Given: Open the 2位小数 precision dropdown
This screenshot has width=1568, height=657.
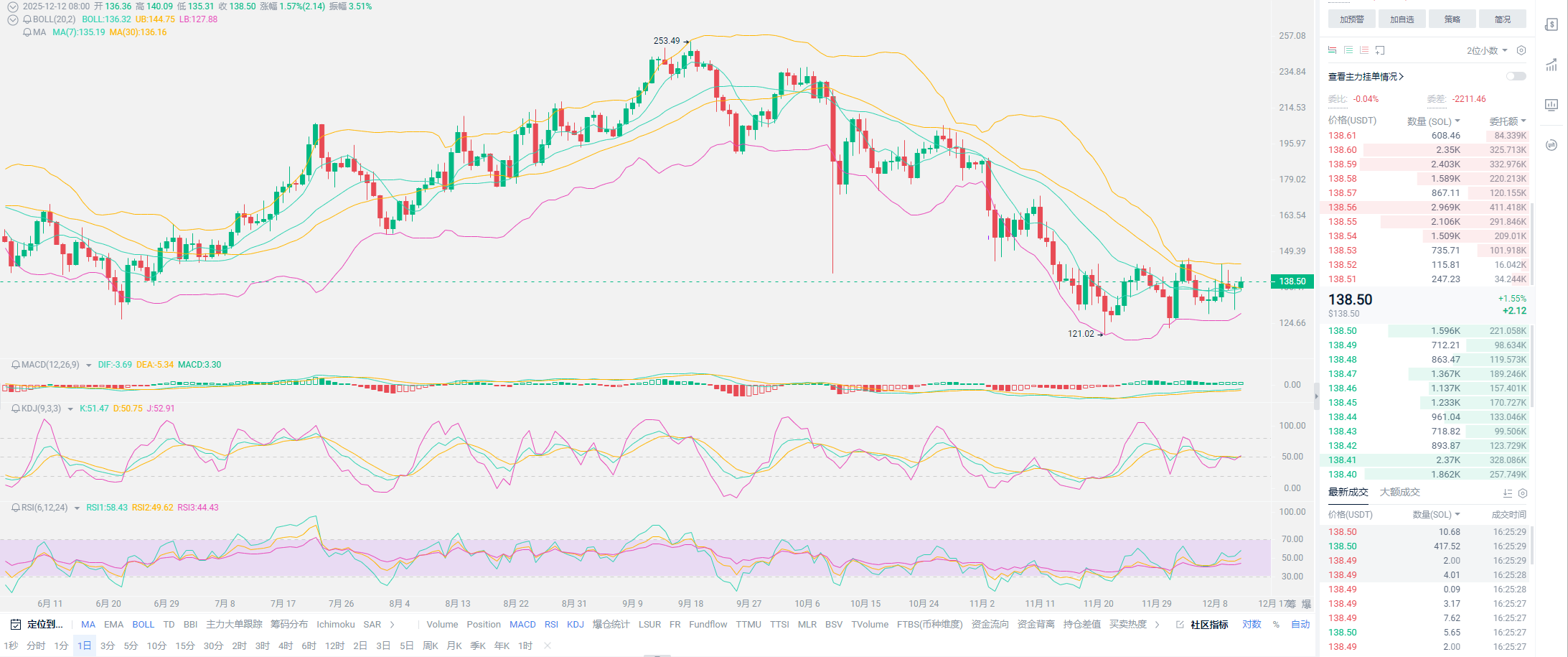Looking at the screenshot, I should click(x=1486, y=50).
